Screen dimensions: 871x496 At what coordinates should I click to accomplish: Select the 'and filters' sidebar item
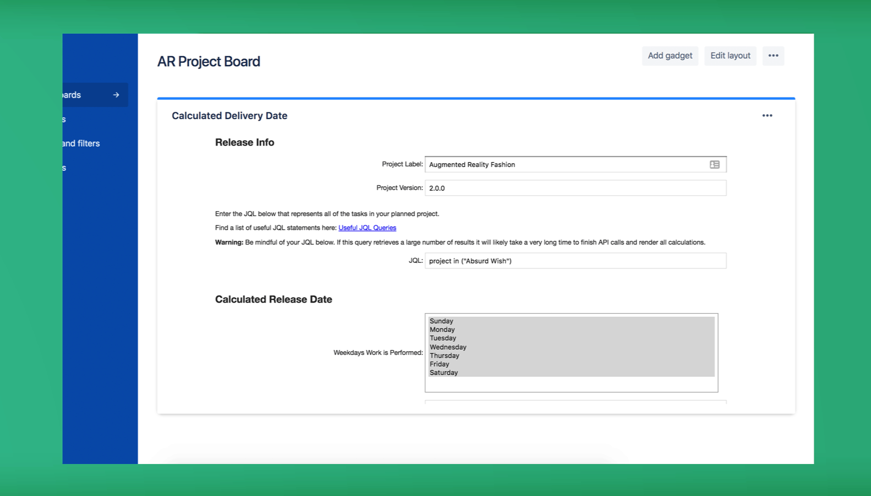pos(81,144)
